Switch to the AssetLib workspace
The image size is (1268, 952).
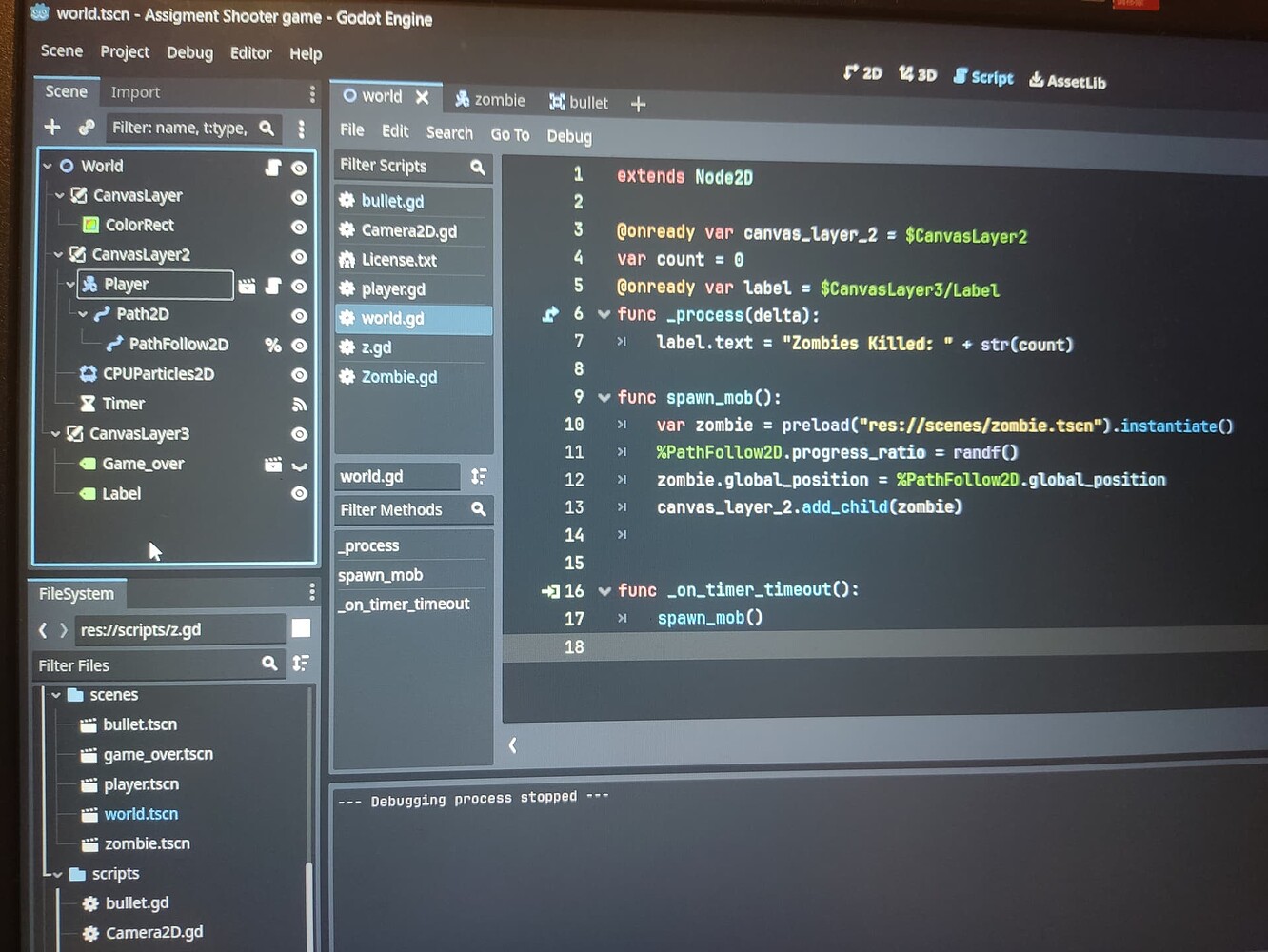[1067, 81]
